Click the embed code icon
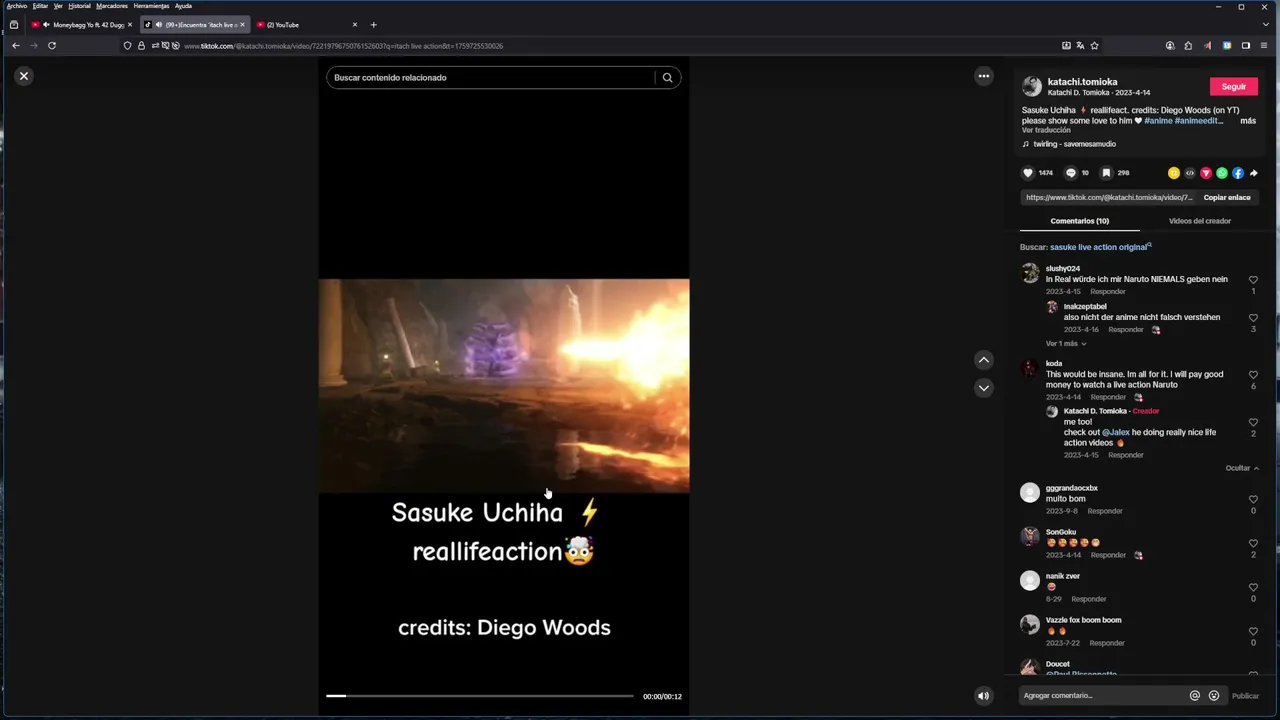This screenshot has width=1280, height=720. (1190, 173)
